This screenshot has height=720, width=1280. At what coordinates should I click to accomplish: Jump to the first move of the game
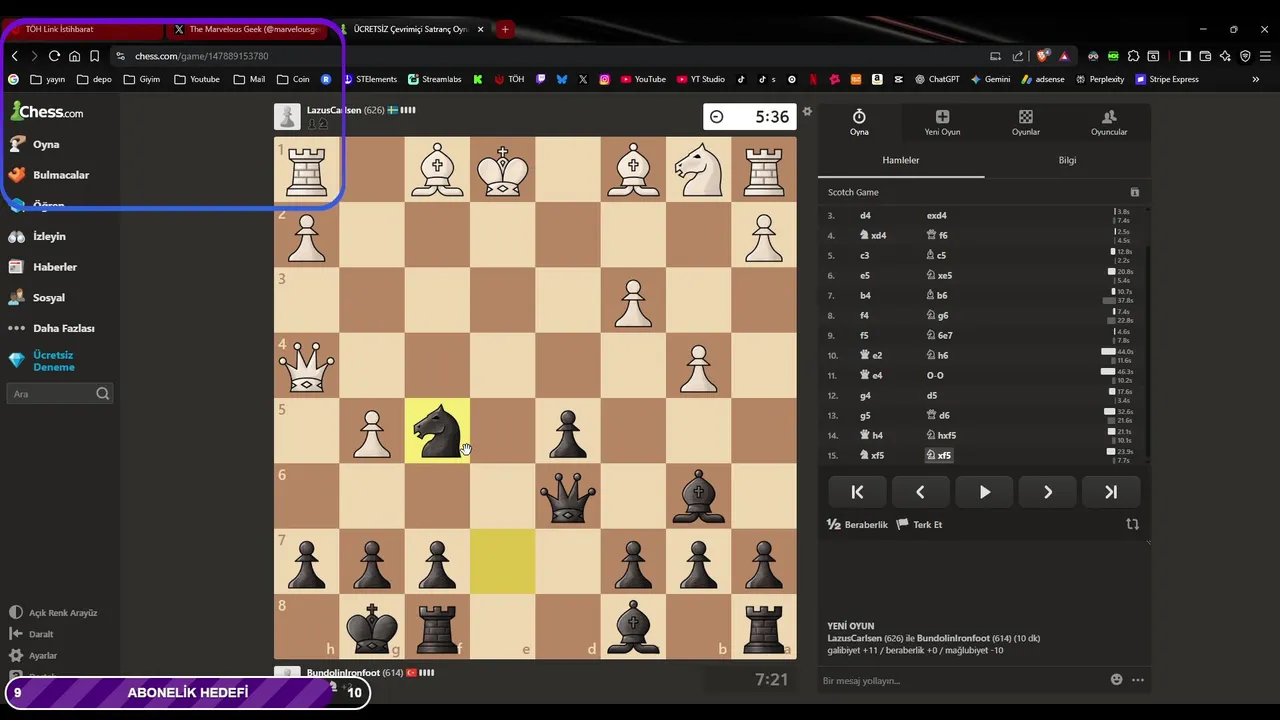pos(857,492)
